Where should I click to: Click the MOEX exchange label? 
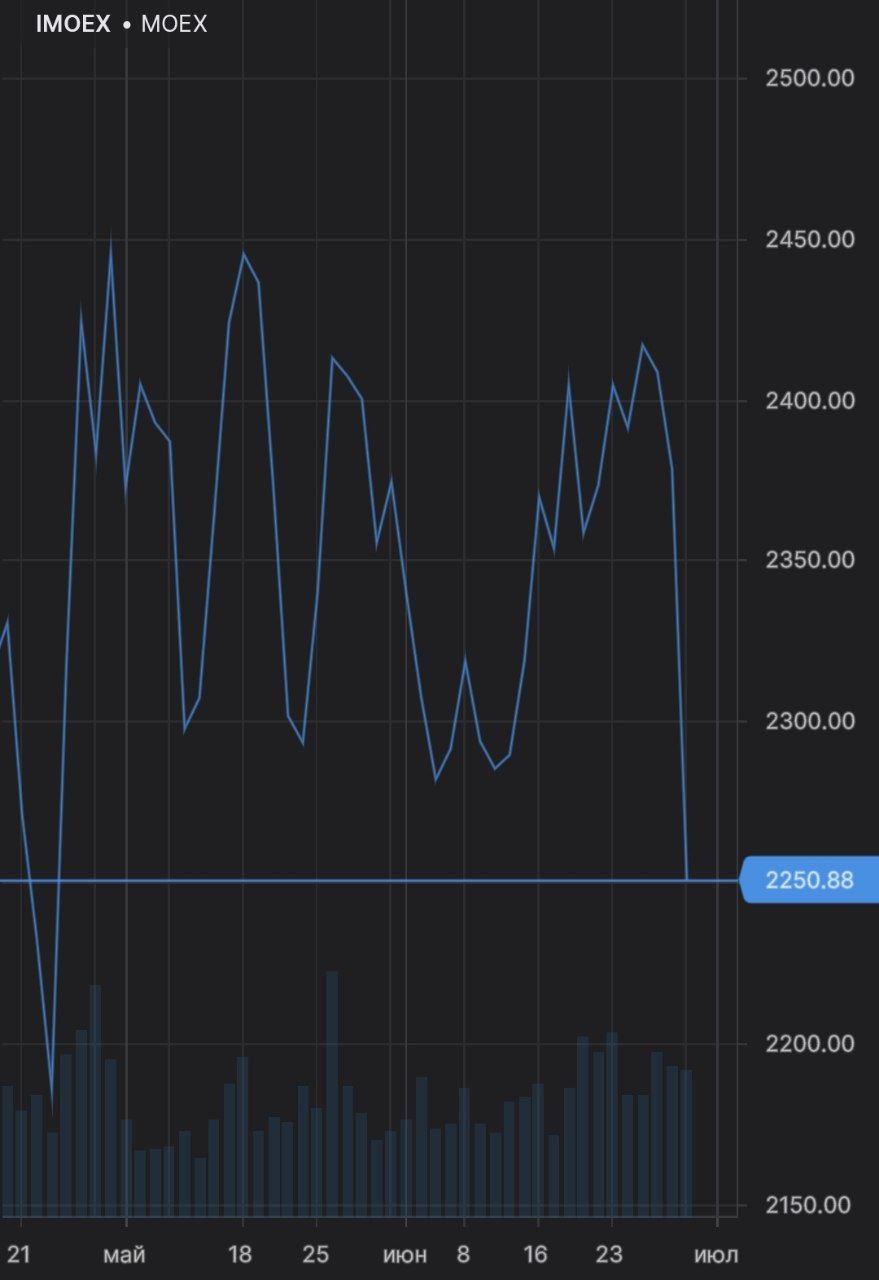tap(174, 24)
